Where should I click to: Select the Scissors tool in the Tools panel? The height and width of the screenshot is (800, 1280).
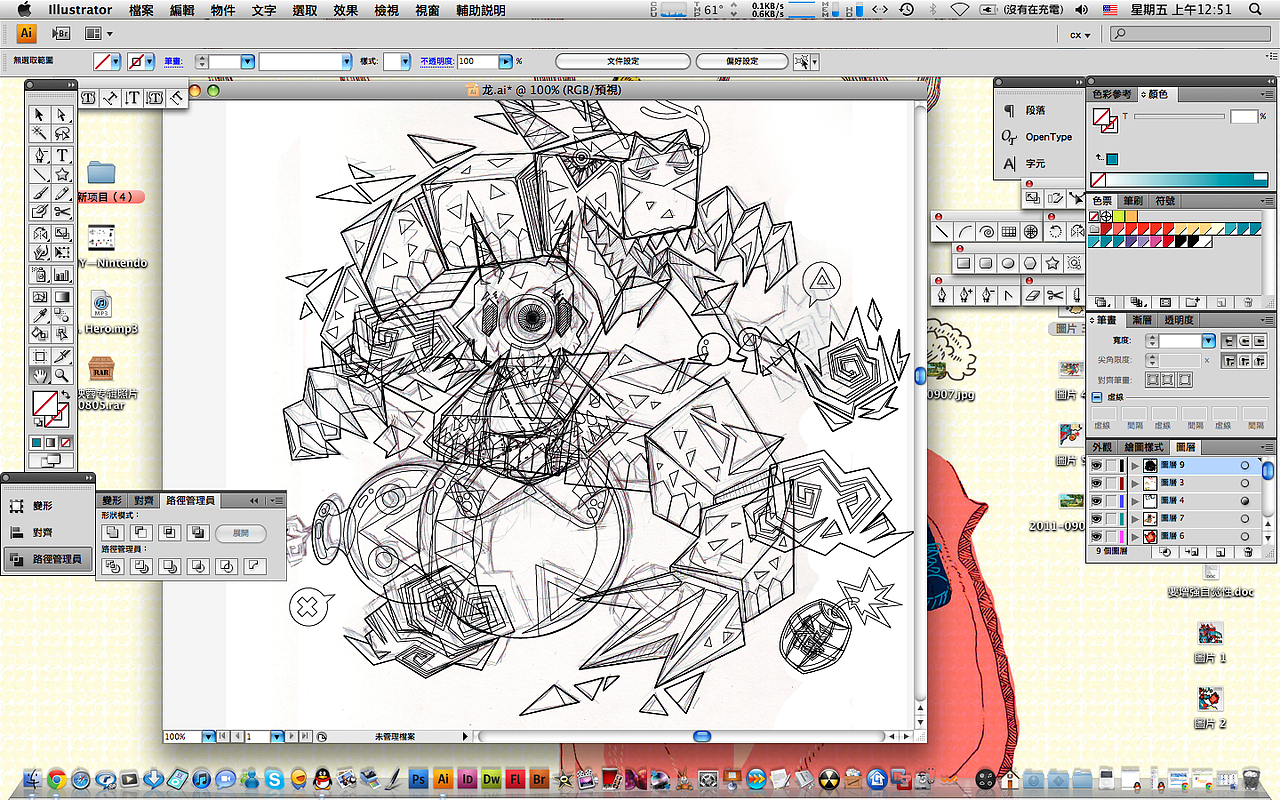click(x=62, y=212)
